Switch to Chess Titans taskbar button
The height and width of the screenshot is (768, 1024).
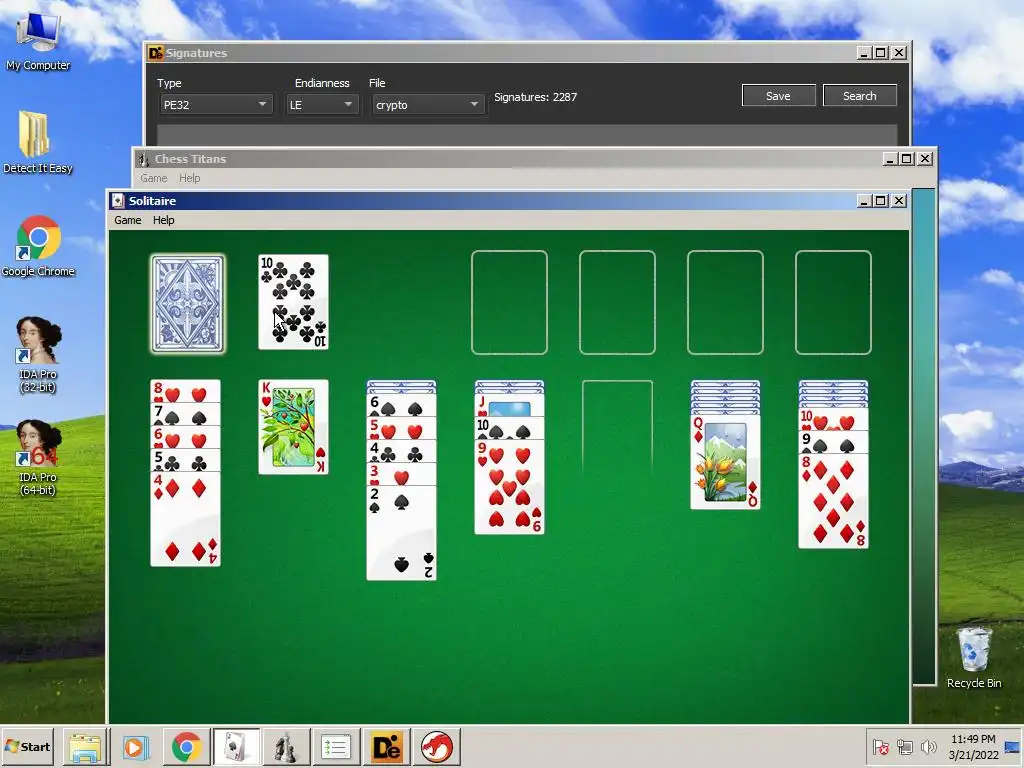pyautogui.click(x=285, y=747)
